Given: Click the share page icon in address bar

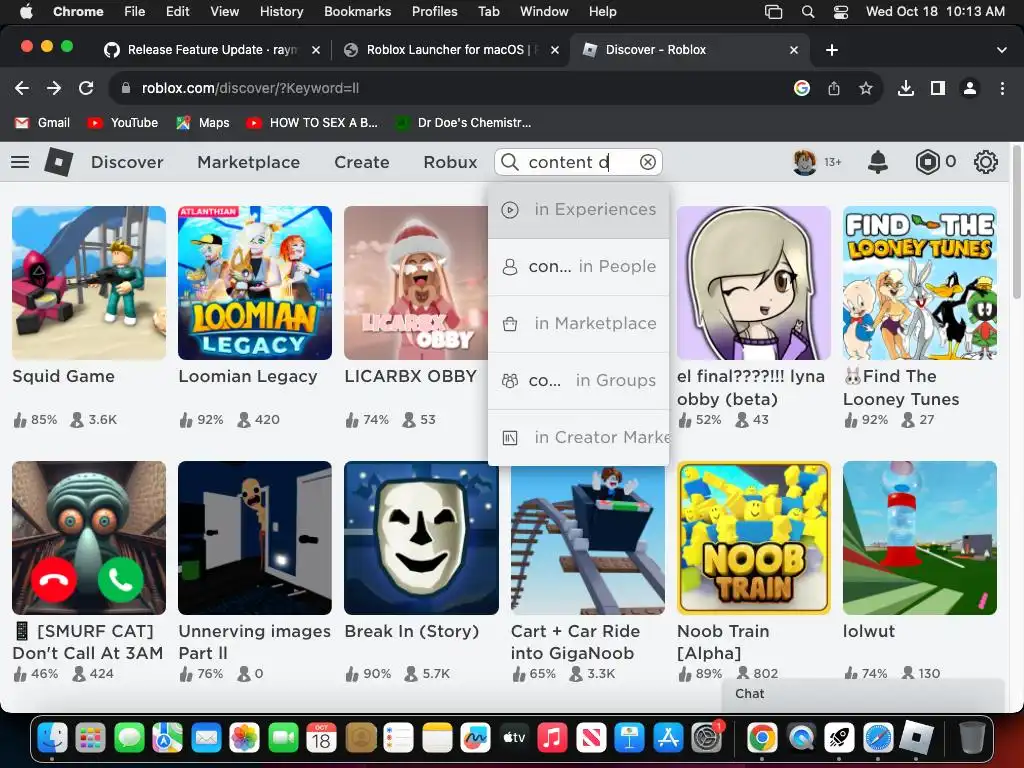Looking at the screenshot, I should [x=834, y=88].
